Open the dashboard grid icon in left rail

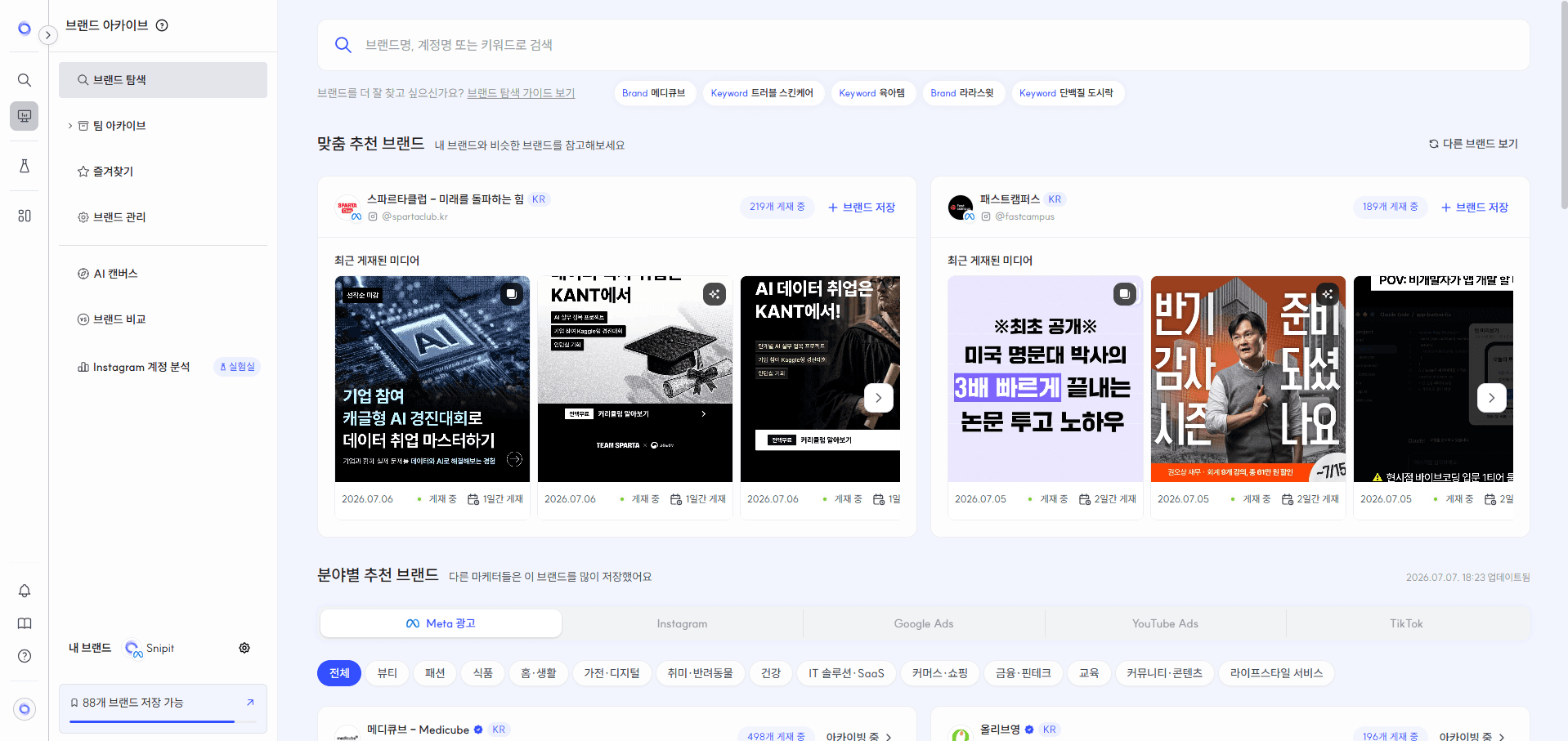25,216
